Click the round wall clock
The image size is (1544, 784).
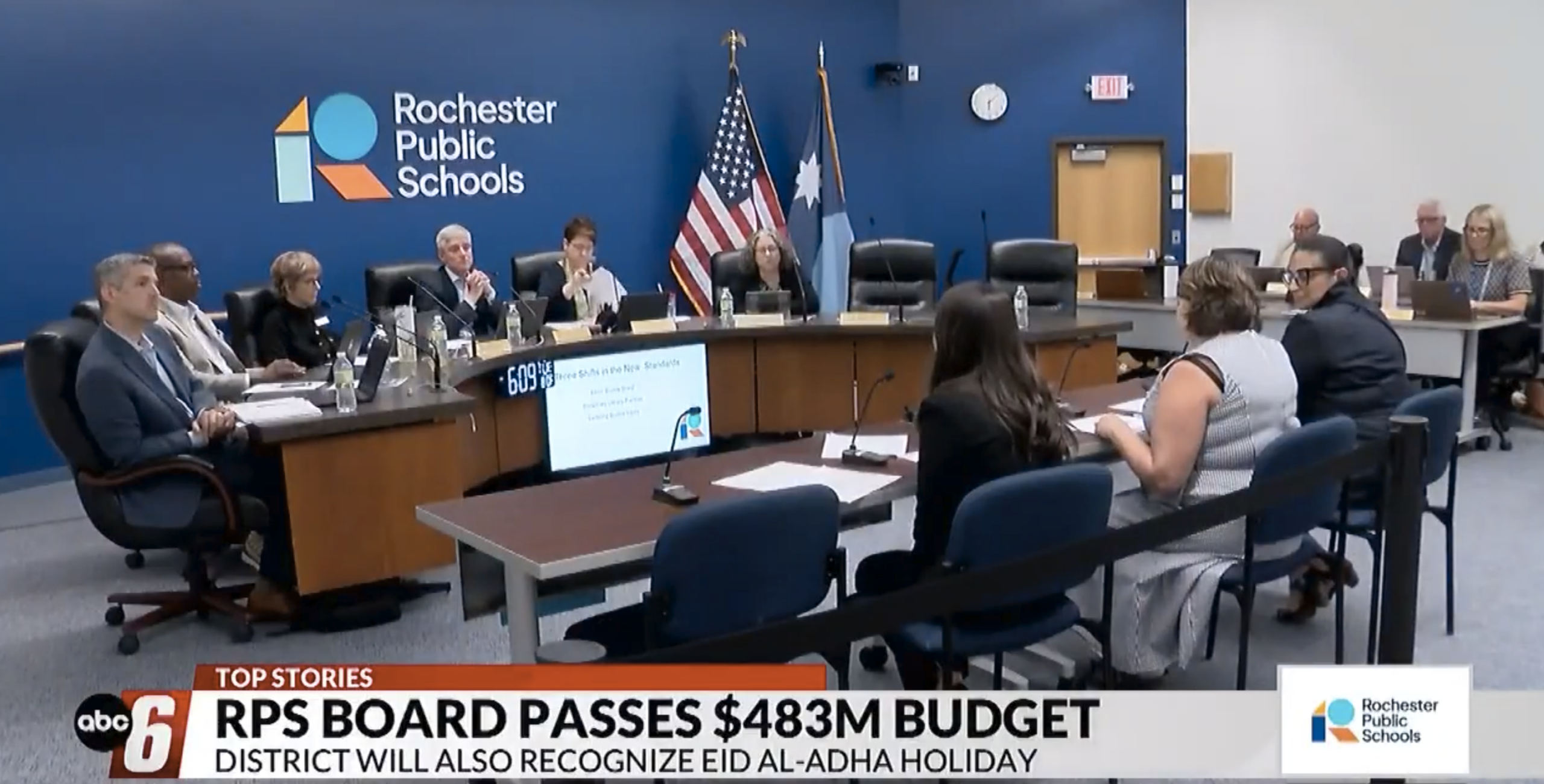[x=989, y=101]
